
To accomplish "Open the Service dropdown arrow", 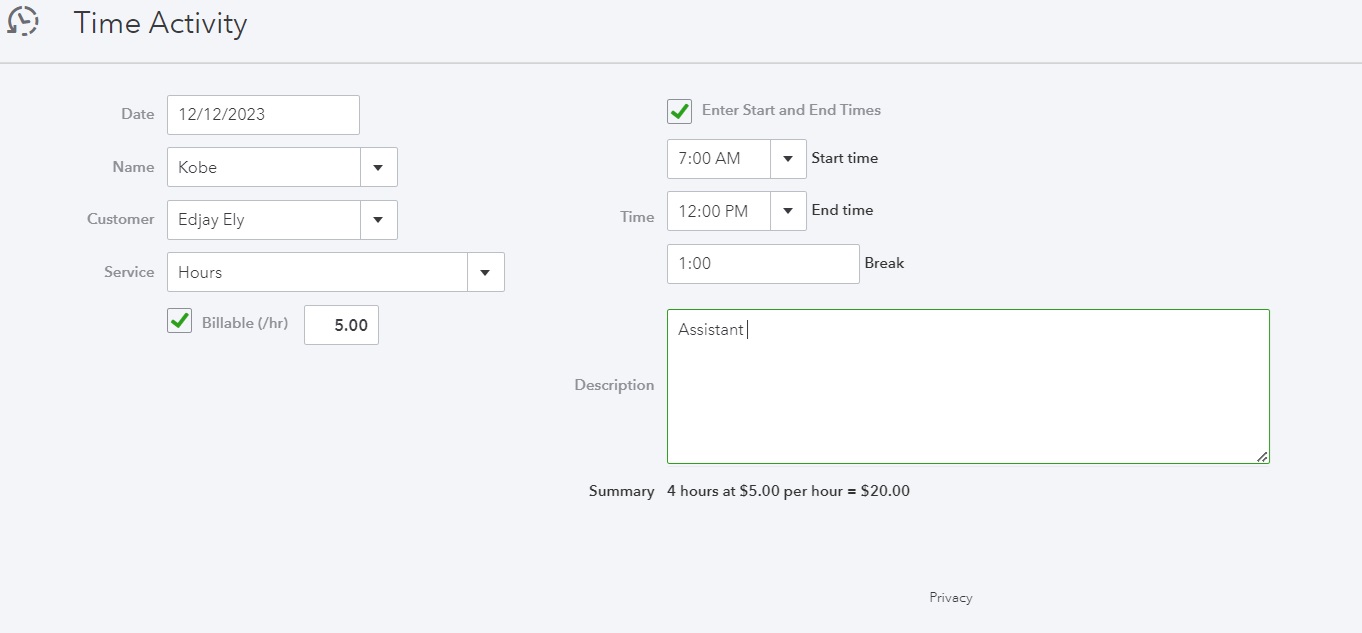I will (x=485, y=272).
